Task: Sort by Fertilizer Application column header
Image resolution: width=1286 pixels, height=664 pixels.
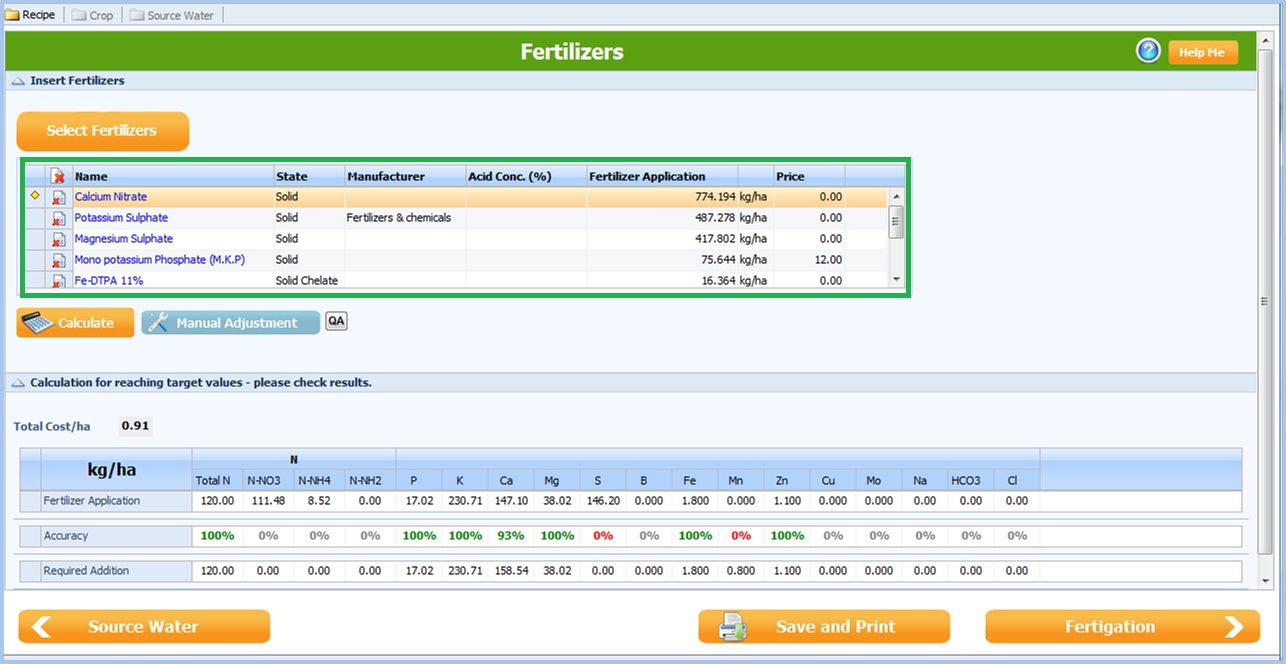Action: [662, 176]
